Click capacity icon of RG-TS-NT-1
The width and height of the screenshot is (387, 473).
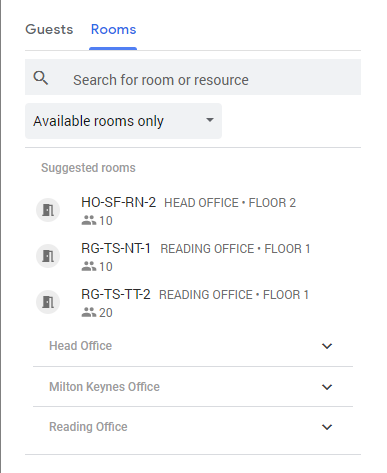click(x=89, y=266)
